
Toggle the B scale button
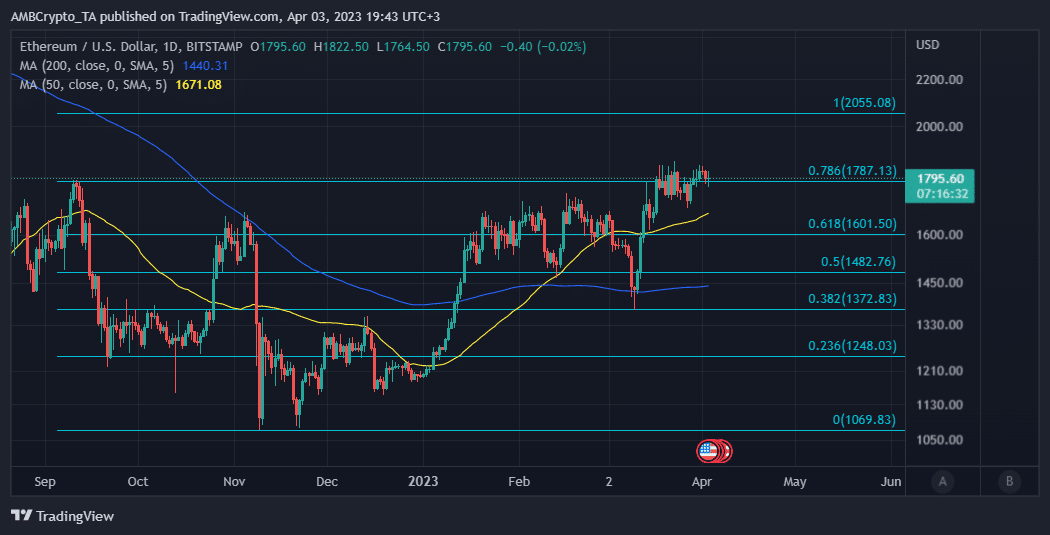point(1009,482)
